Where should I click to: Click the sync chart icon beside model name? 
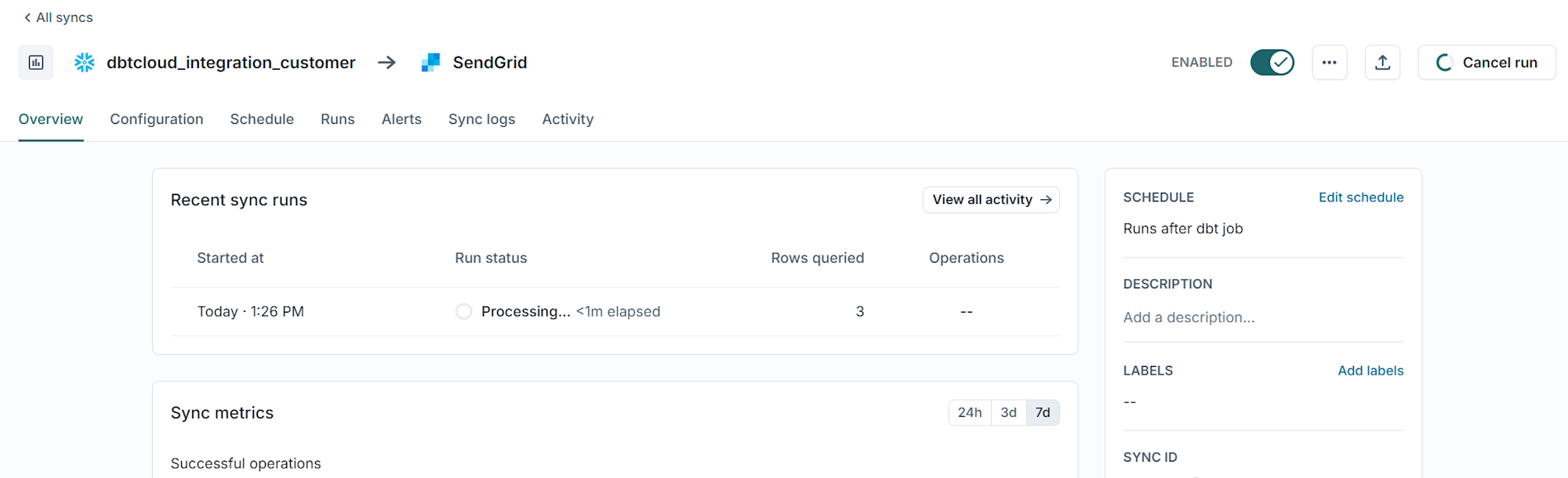tap(36, 63)
